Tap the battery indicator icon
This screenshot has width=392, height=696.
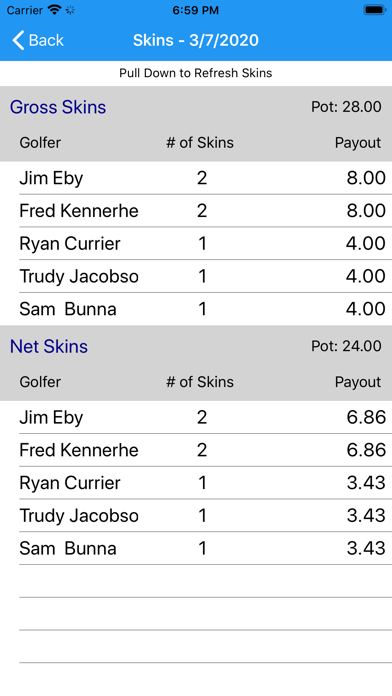(375, 10)
